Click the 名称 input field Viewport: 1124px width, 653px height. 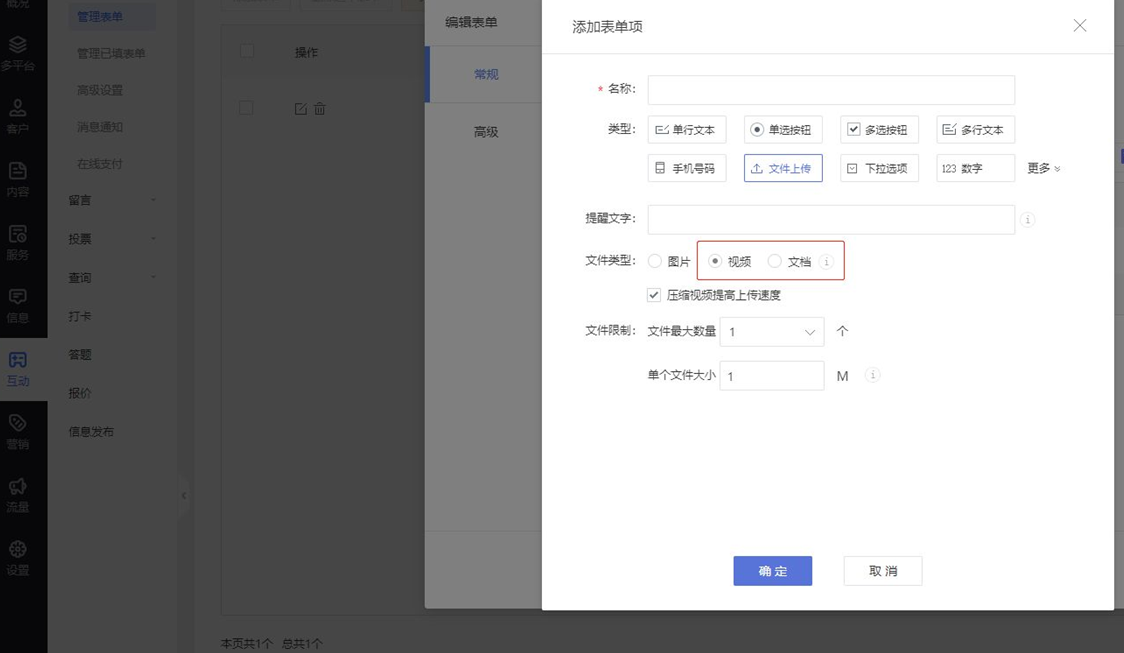(831, 90)
